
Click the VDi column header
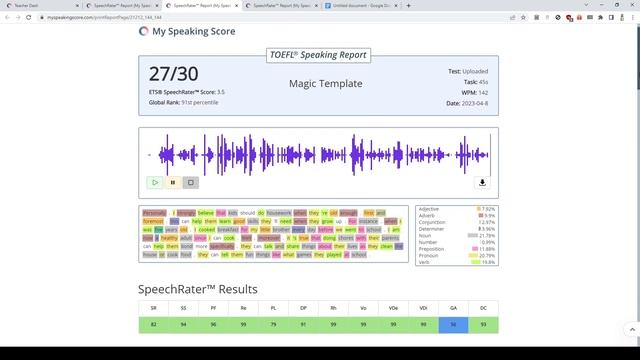coord(423,308)
